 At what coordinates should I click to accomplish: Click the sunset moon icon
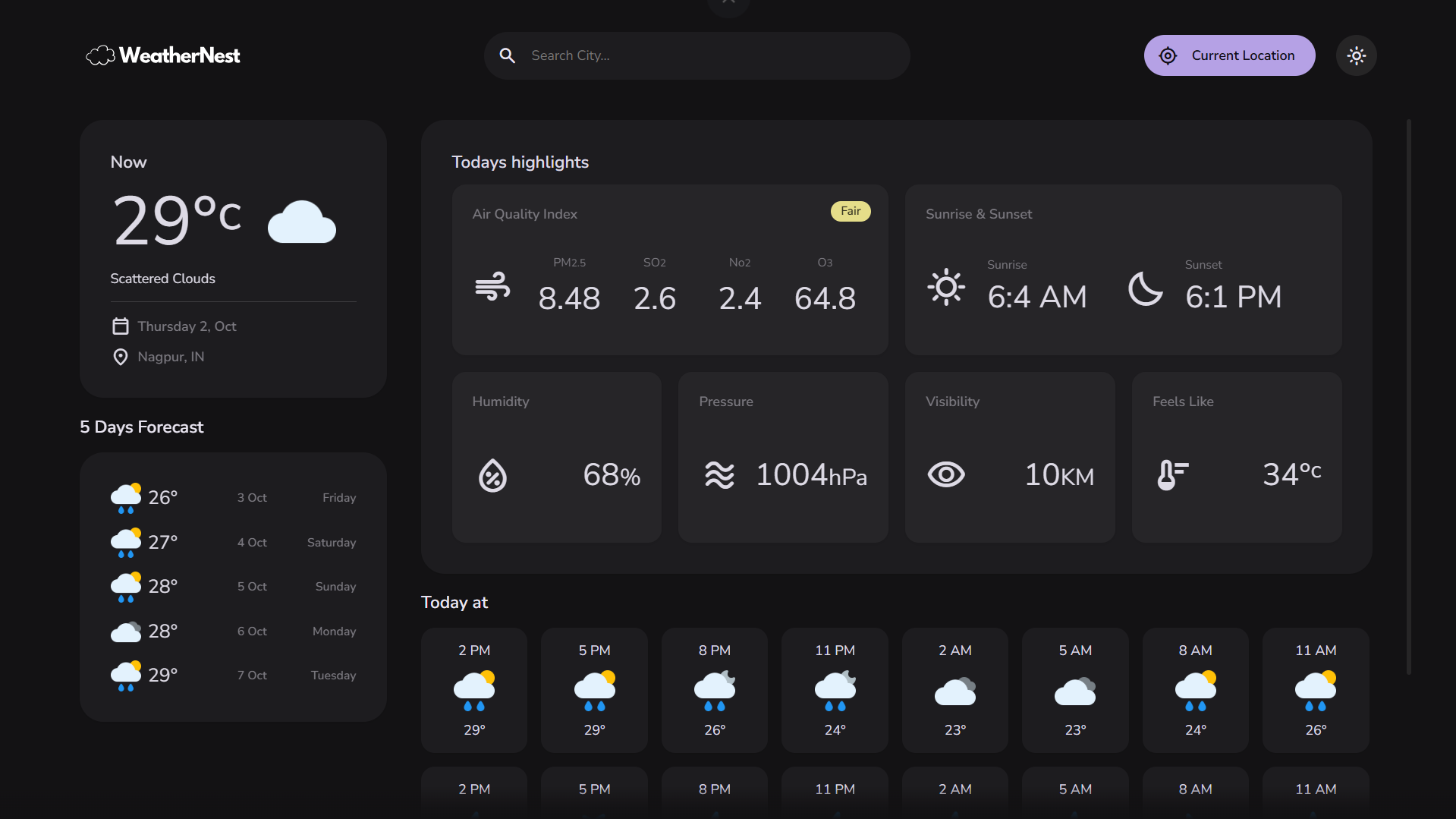[1145, 288]
